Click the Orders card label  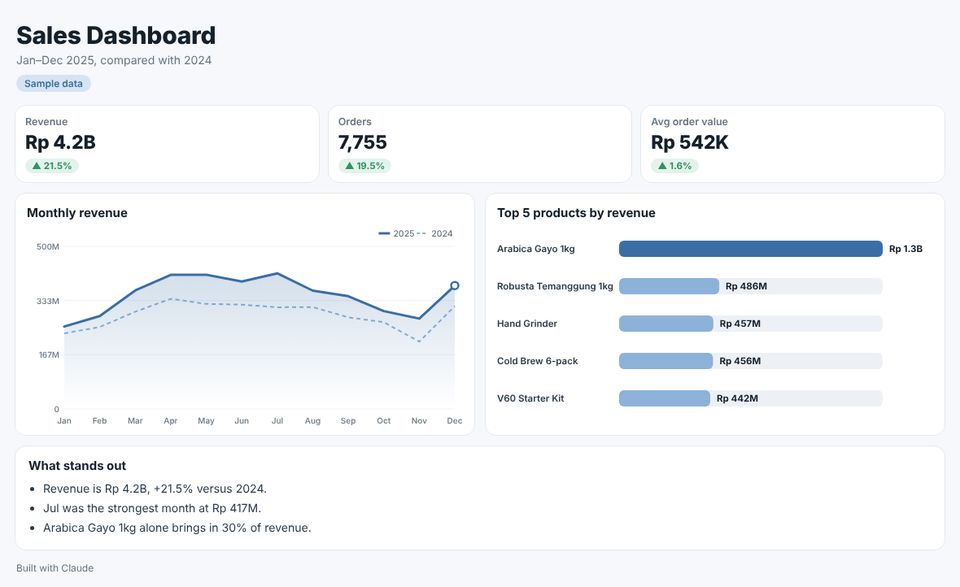coord(354,122)
